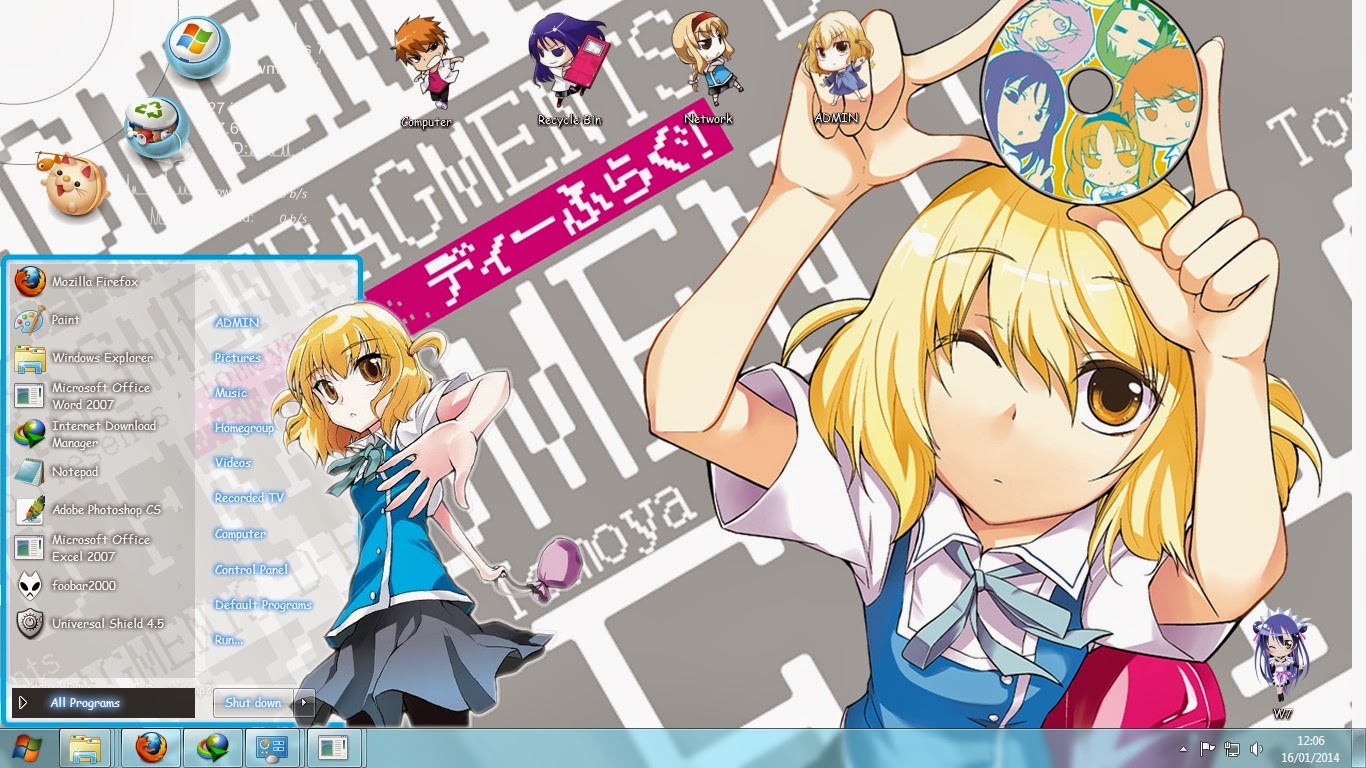Launch Mozilla Firefox from the Start menu list
This screenshot has height=768, width=1366.
[x=103, y=282]
